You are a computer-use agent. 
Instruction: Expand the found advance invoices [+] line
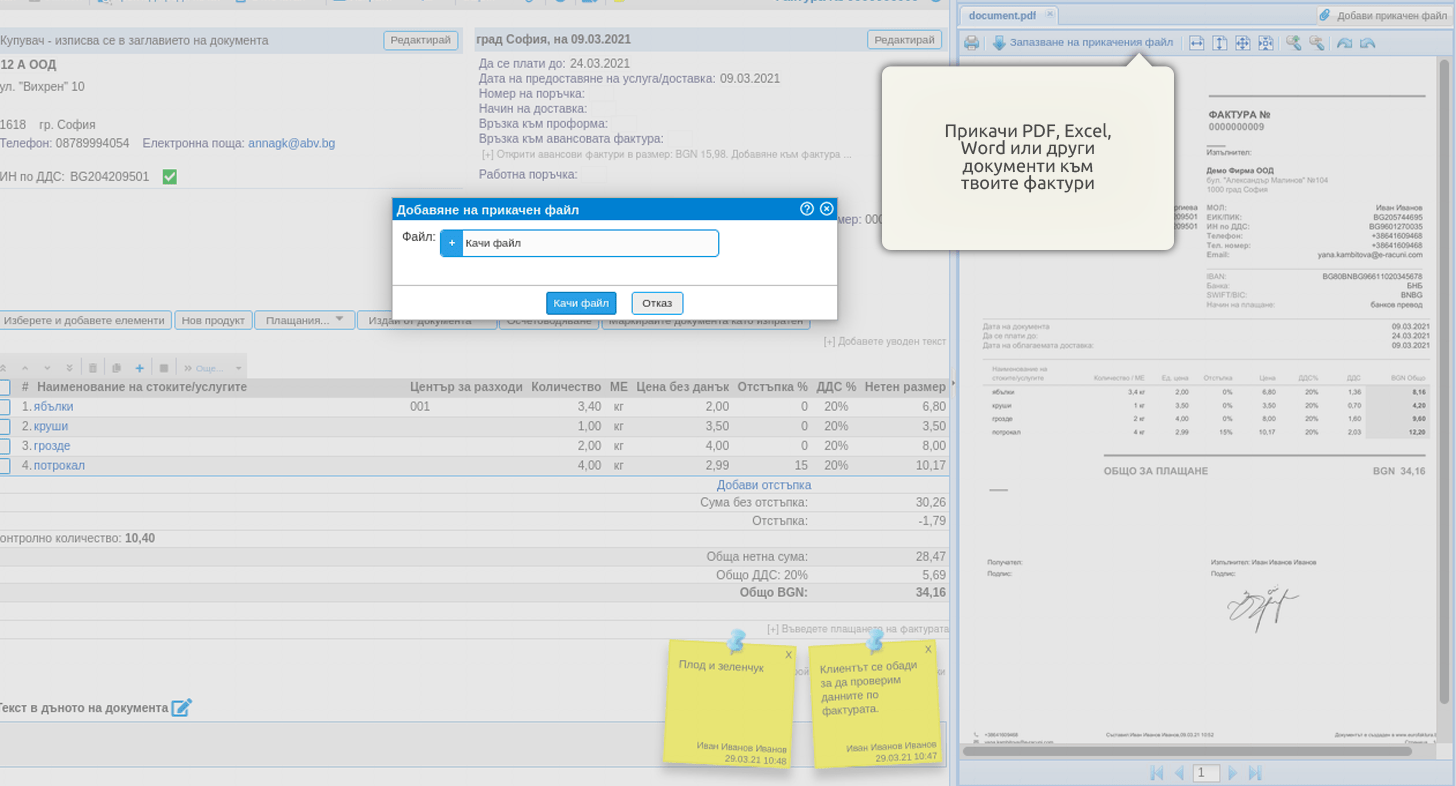click(666, 154)
